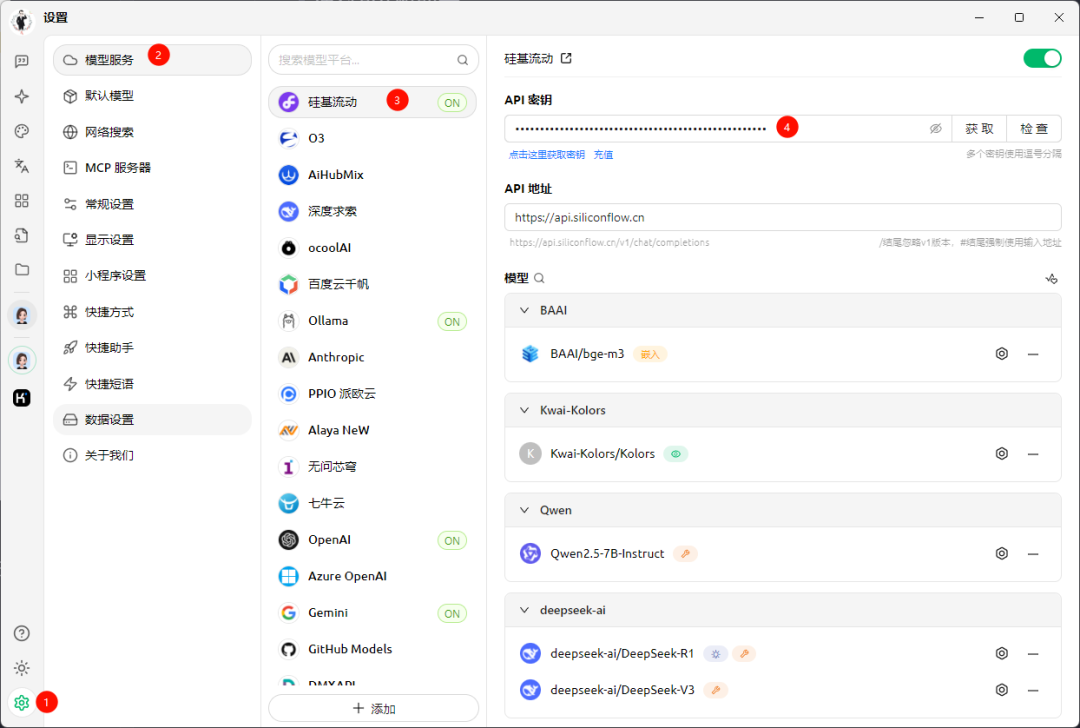Screen dimensions: 1080x728
Task: Remove the BAAI/bge-m3 model
Action: click(x=1032, y=354)
